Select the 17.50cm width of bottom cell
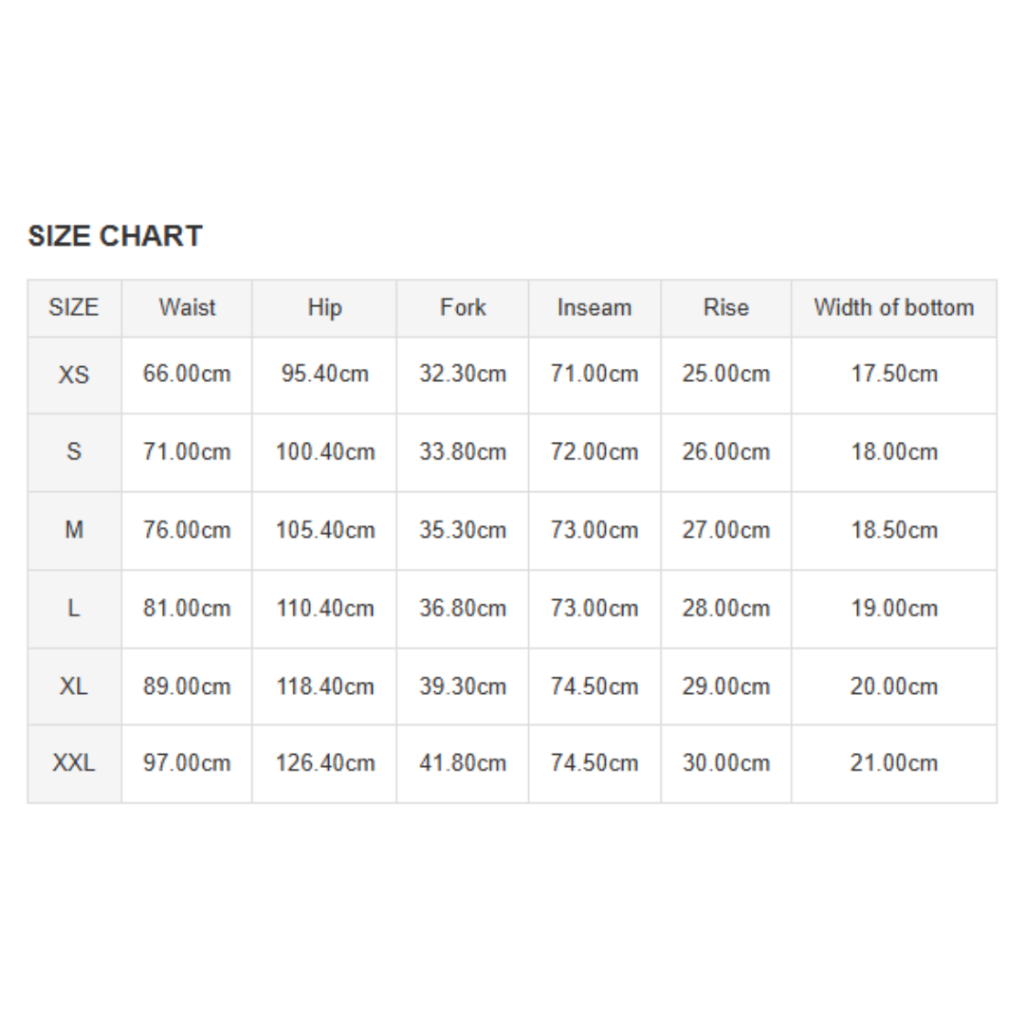This screenshot has width=1024, height=1024. coord(894,375)
